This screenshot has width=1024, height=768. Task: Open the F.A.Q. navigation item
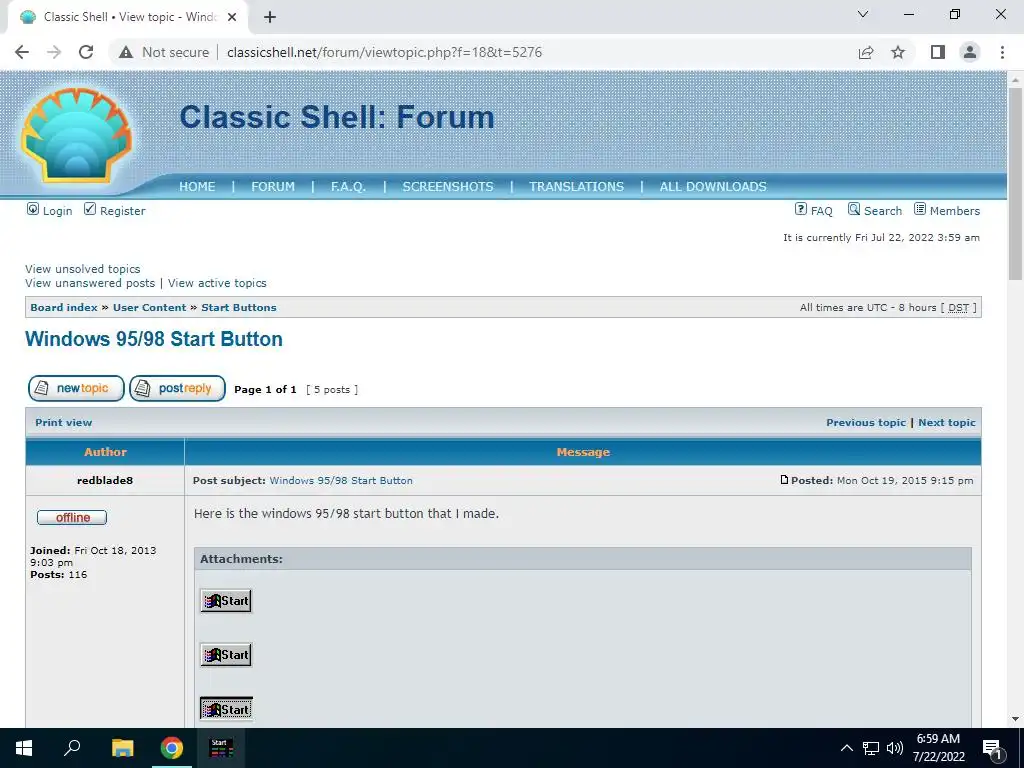pyautogui.click(x=348, y=187)
